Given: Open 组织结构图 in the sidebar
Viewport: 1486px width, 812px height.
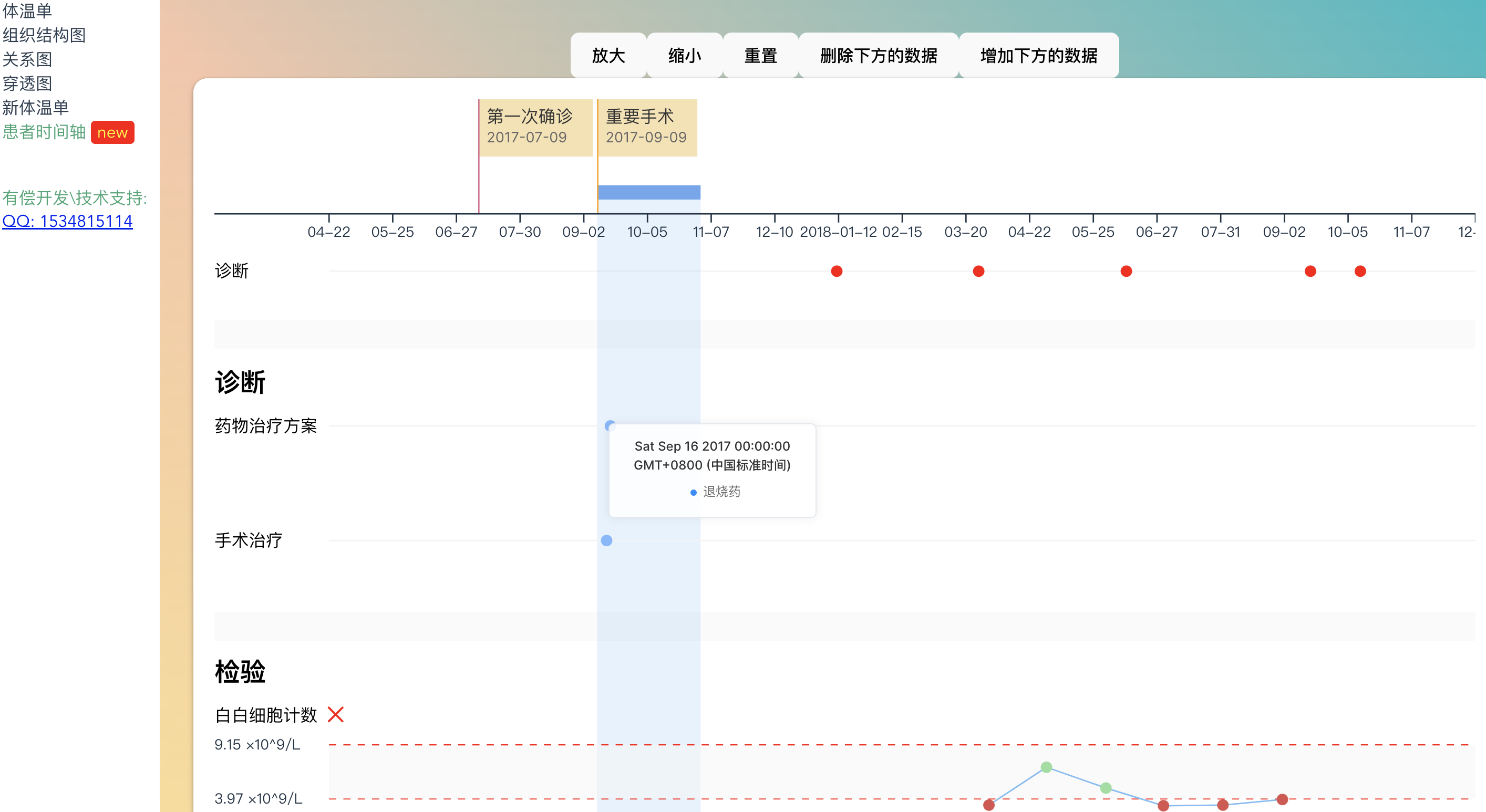Looking at the screenshot, I should point(44,35).
